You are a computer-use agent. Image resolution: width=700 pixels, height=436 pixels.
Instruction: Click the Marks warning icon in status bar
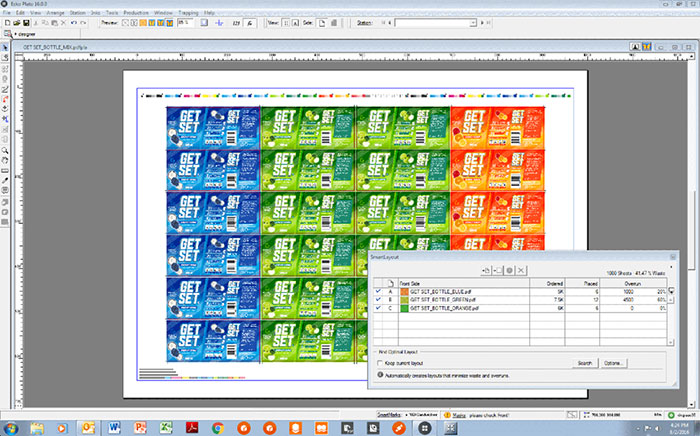(x=447, y=415)
